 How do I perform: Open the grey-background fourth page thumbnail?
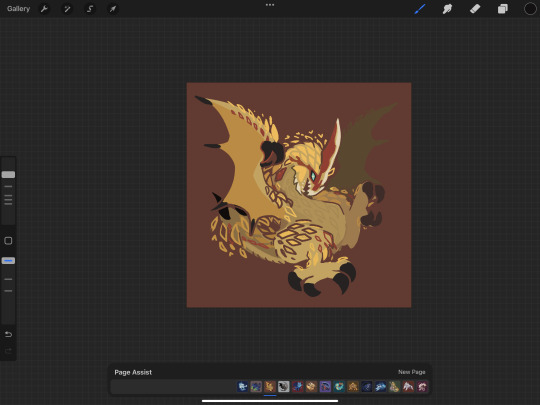point(284,386)
